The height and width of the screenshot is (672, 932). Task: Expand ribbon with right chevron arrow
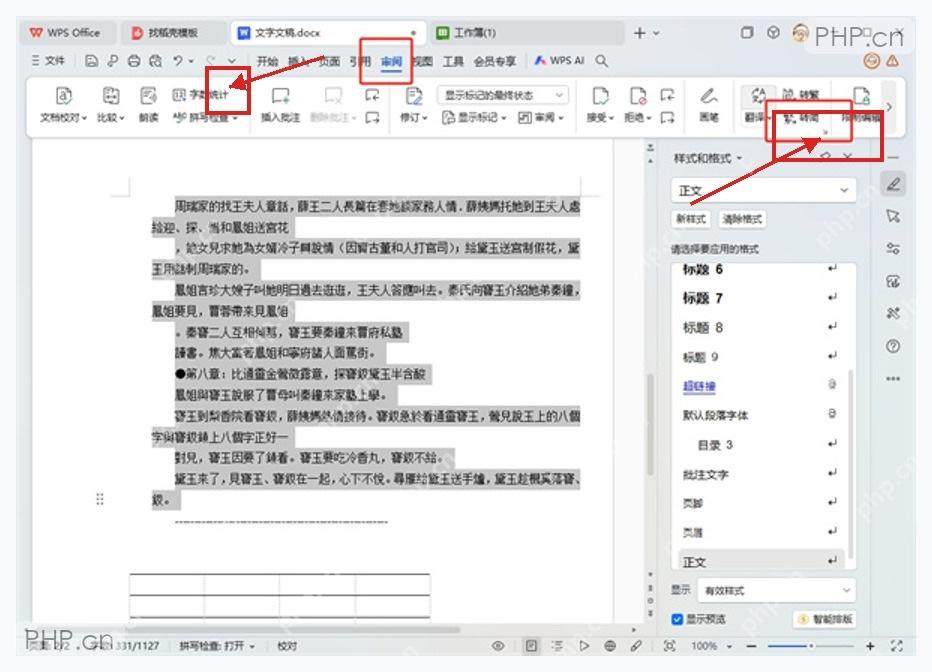tap(889, 108)
